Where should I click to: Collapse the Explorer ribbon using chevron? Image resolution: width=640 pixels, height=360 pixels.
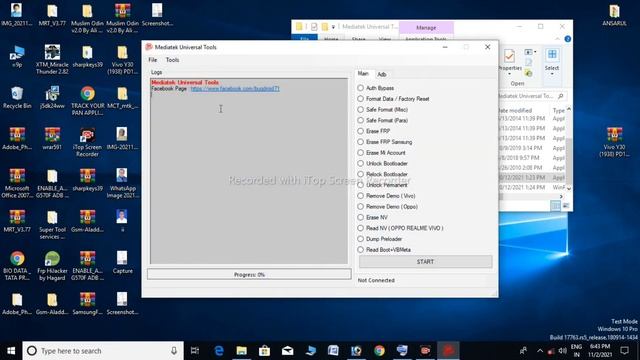click(558, 39)
